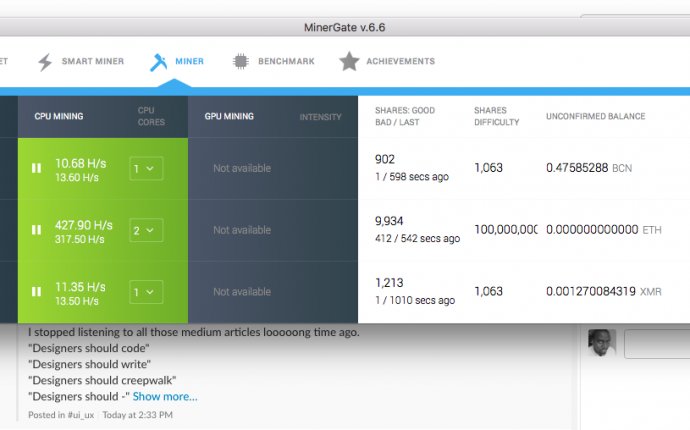690x430 pixels.
Task: Click the Achievements star icon
Action: click(349, 61)
